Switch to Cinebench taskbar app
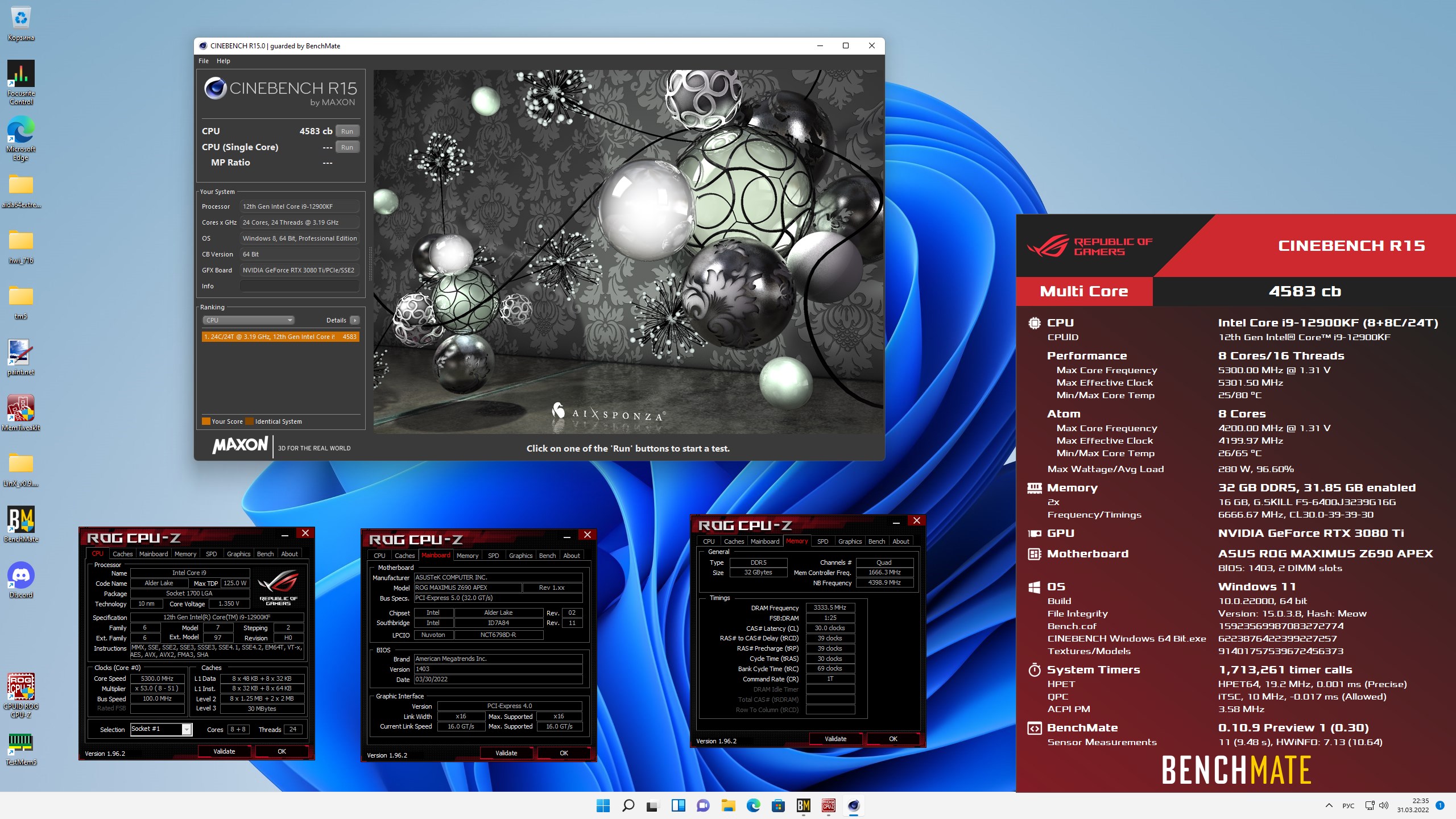The height and width of the screenshot is (819, 1456). pos(853,805)
